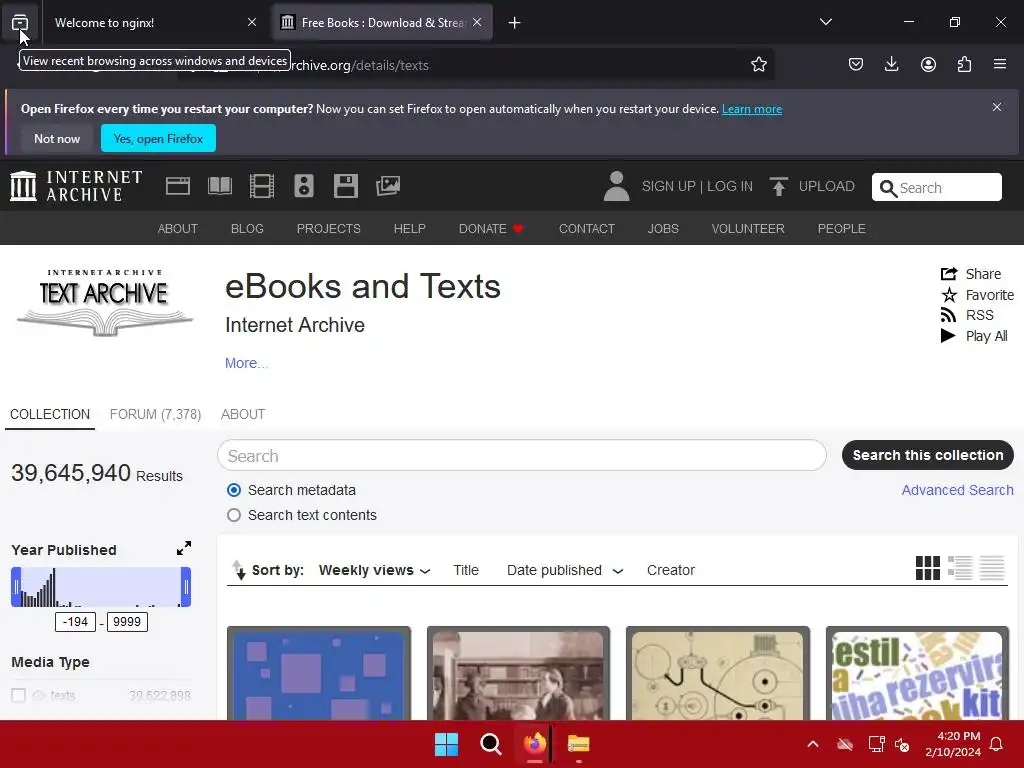1024x768 pixels.
Task: Grab right year range slider handle
Action: (x=186, y=586)
